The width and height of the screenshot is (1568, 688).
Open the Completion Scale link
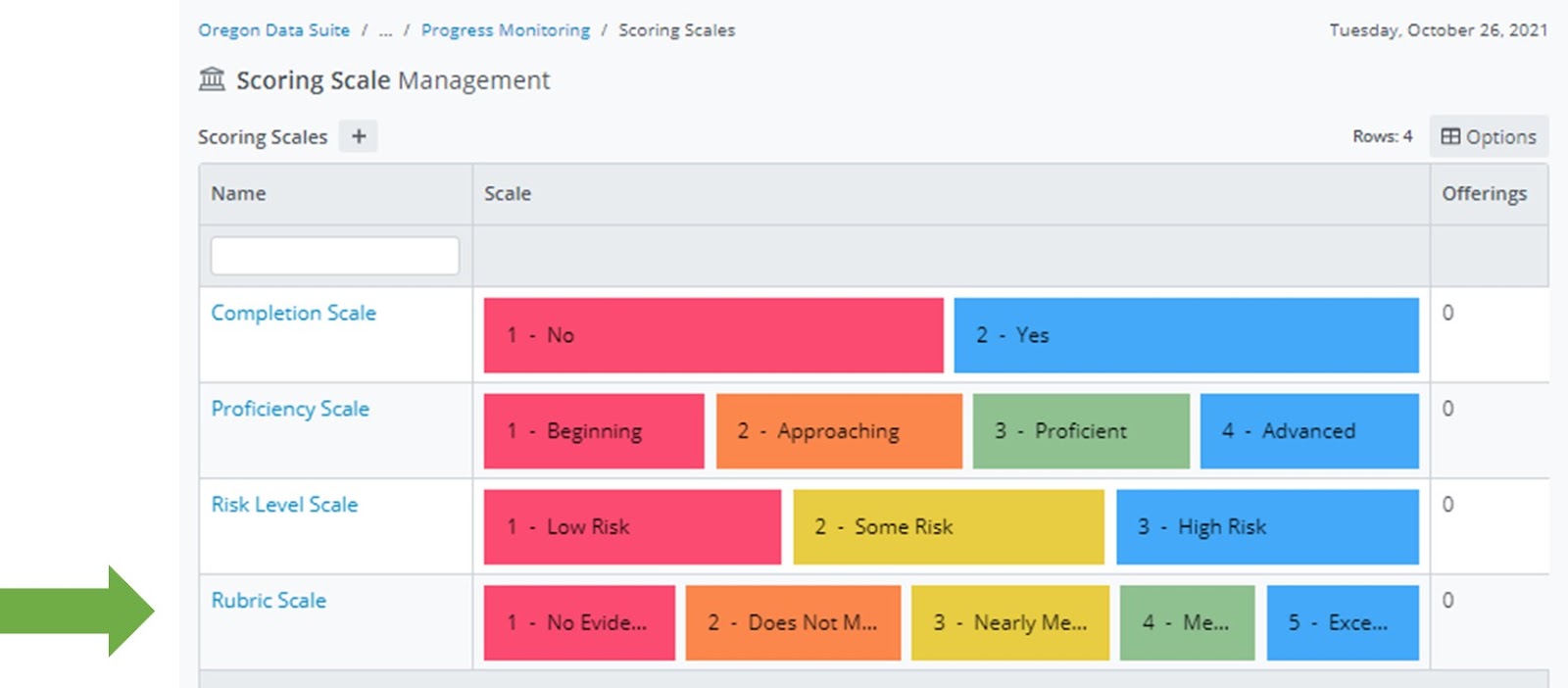293,313
